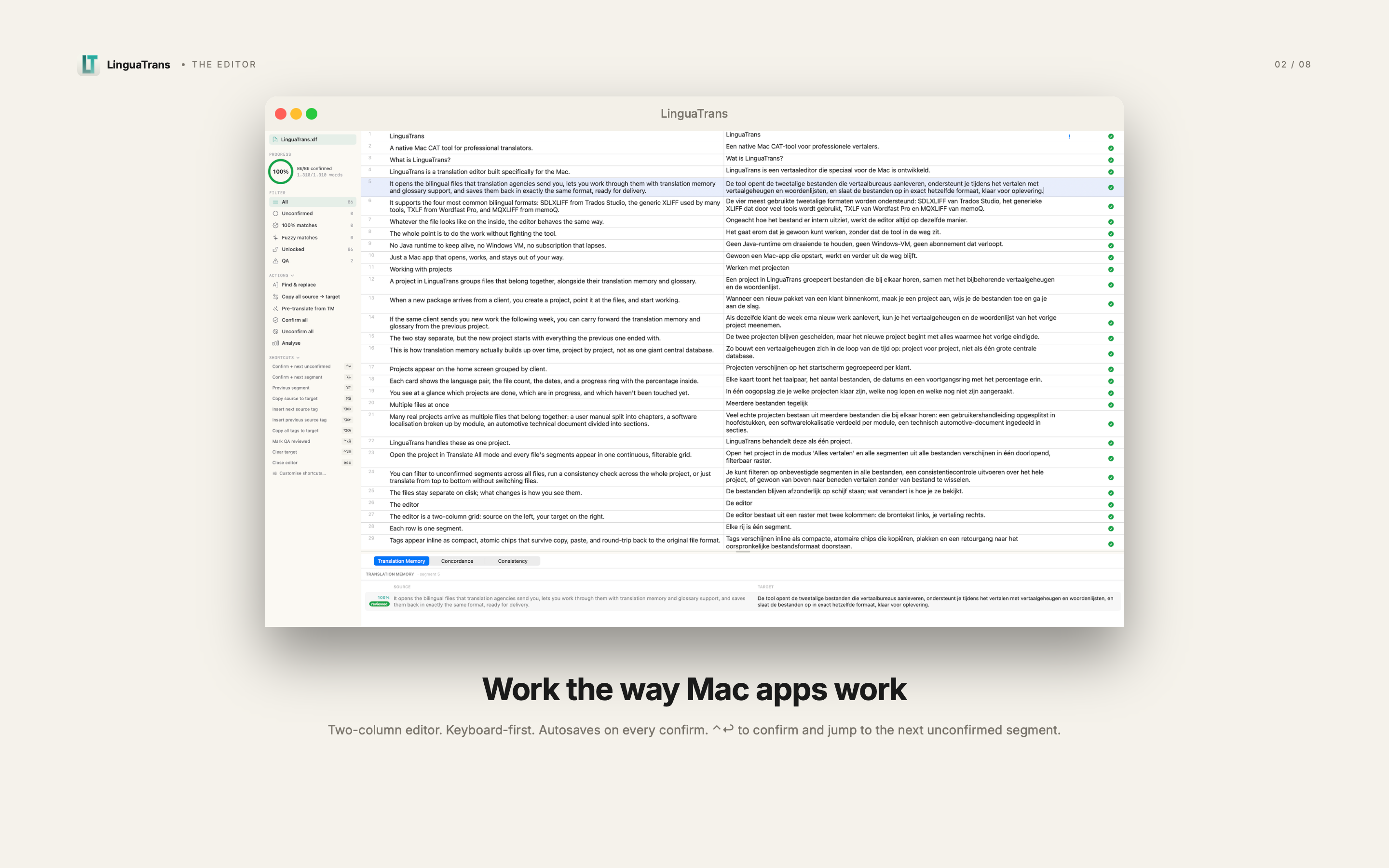Image resolution: width=1389 pixels, height=868 pixels.
Task: Switch to the Concordance tab
Action: (x=457, y=561)
